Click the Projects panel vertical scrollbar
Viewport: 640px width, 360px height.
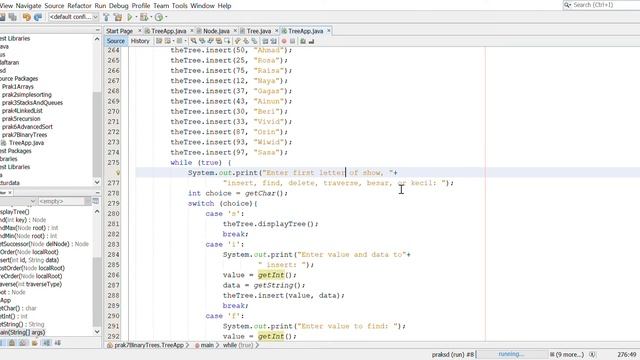97,110
